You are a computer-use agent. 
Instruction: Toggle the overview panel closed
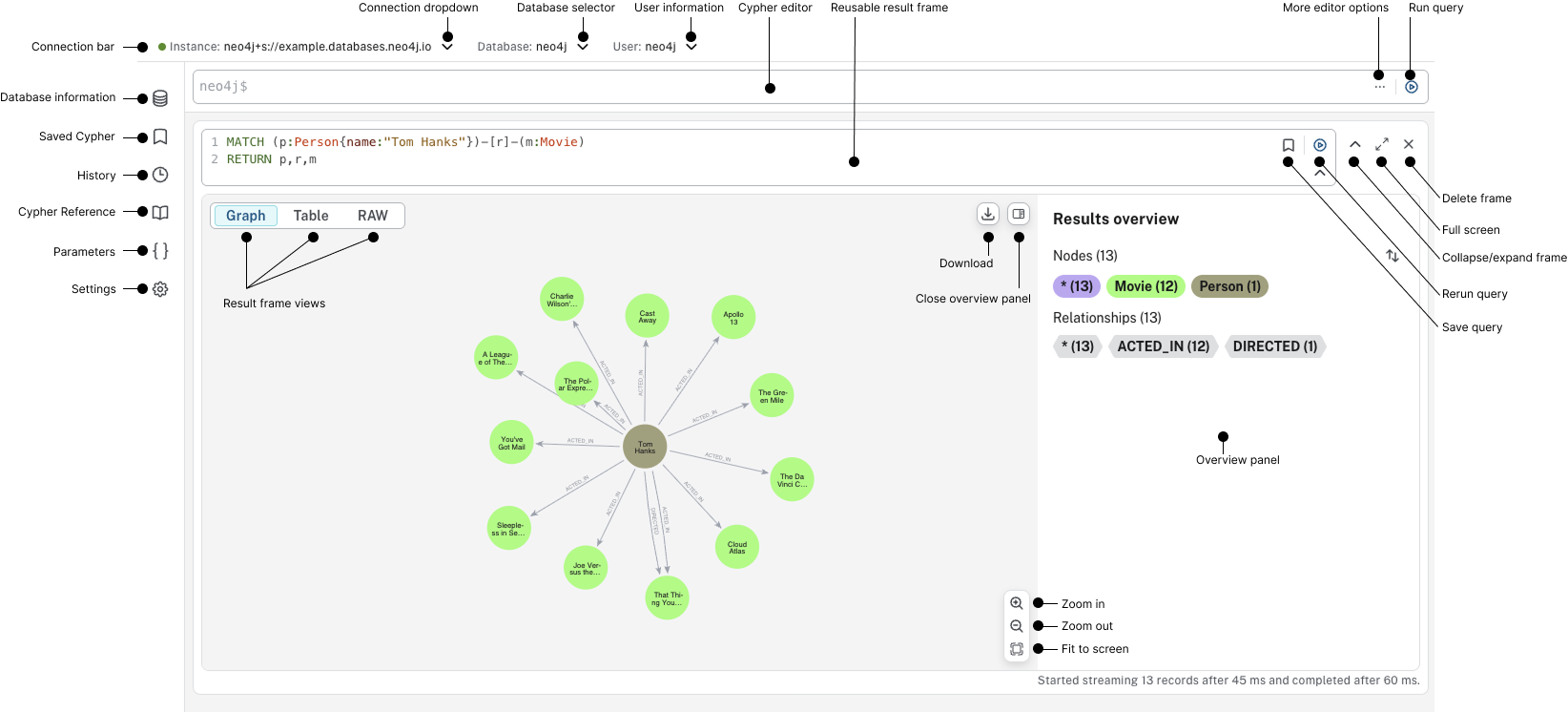[x=1019, y=214]
